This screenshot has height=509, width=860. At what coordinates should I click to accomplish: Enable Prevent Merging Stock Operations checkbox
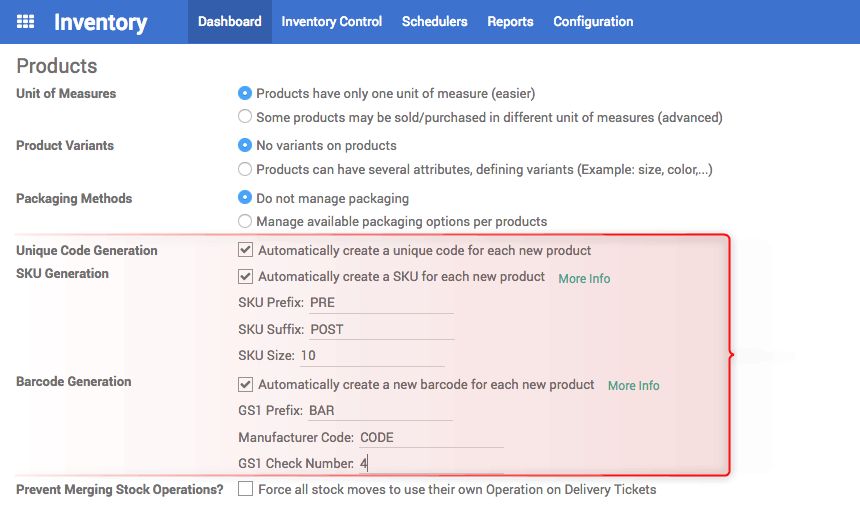pos(245,489)
